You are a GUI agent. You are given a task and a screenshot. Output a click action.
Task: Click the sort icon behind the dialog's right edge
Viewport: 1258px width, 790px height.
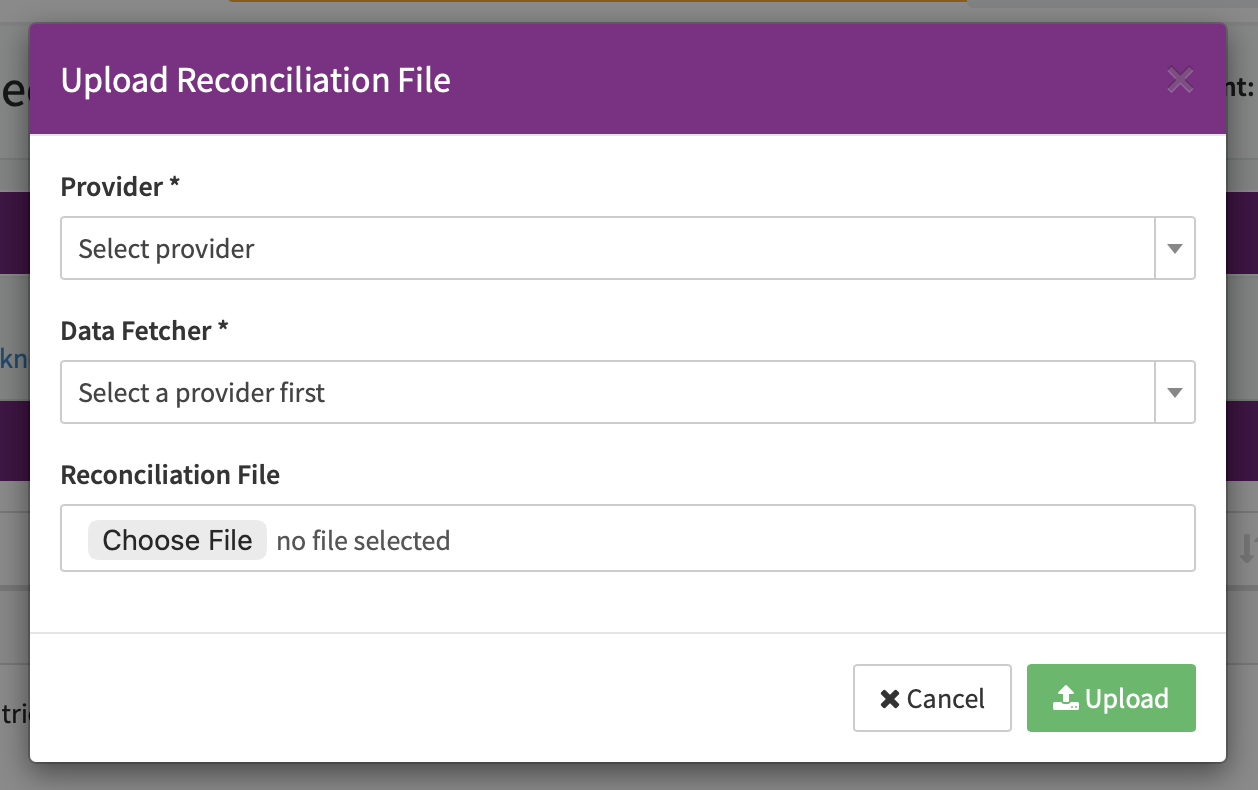click(x=1246, y=548)
